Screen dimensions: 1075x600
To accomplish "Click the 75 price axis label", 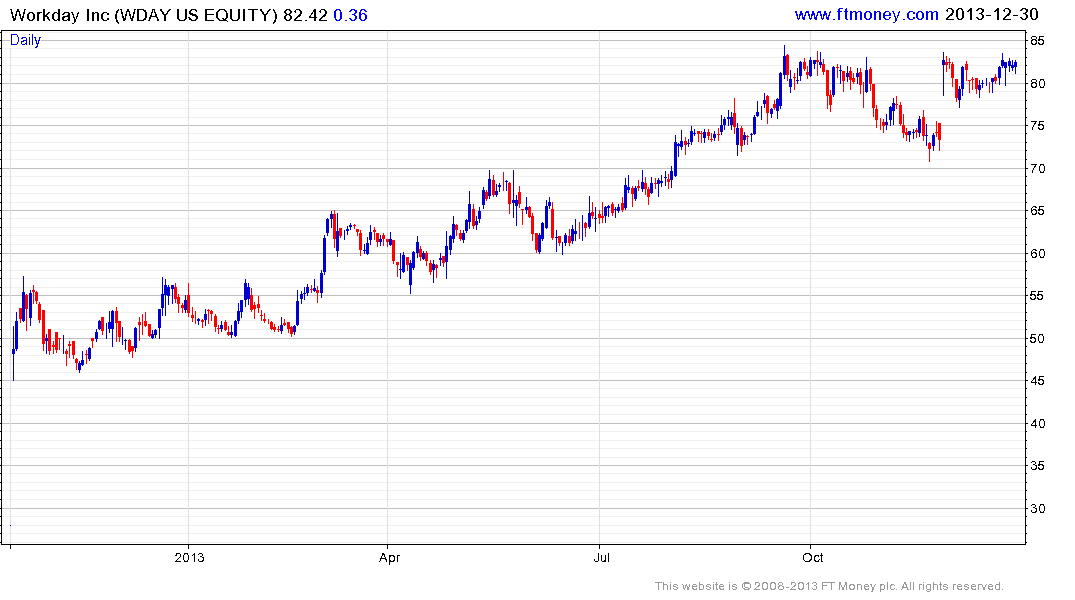I will 1037,126.
